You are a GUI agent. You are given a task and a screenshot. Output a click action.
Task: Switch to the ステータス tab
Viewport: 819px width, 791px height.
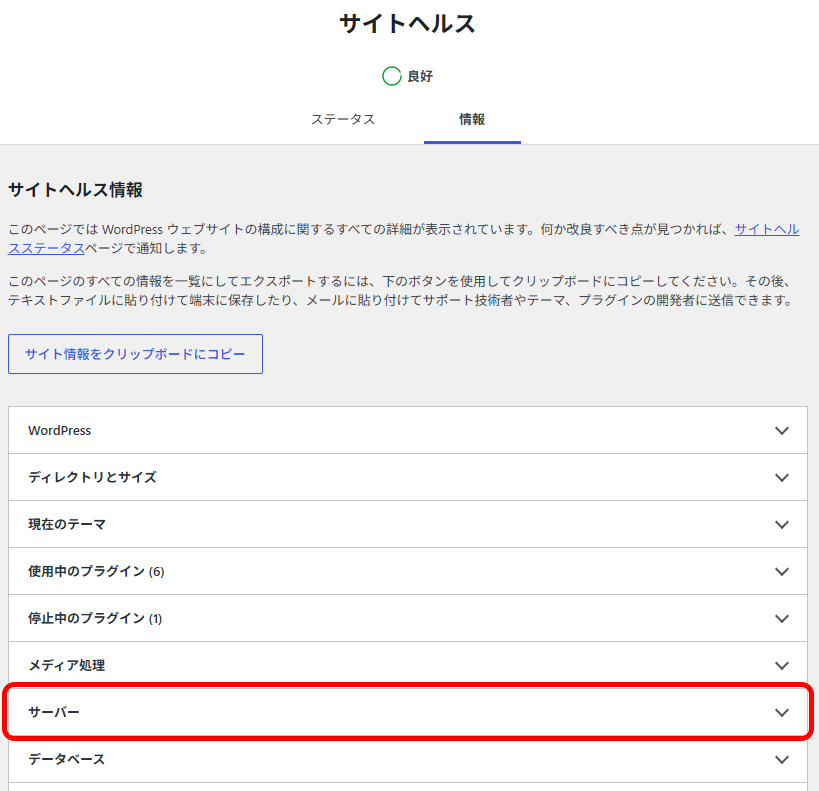click(x=343, y=120)
